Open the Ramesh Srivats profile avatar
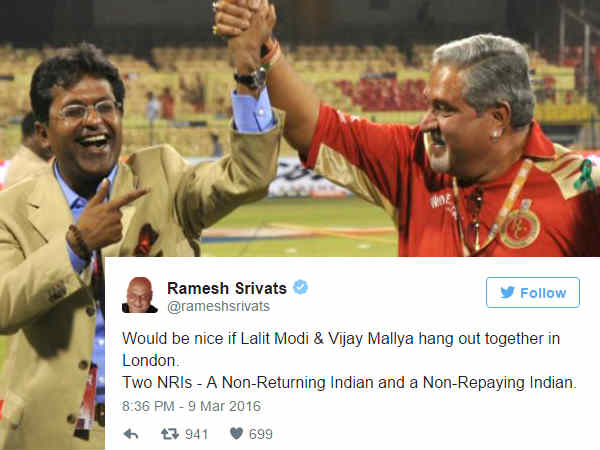 pyautogui.click(x=140, y=295)
